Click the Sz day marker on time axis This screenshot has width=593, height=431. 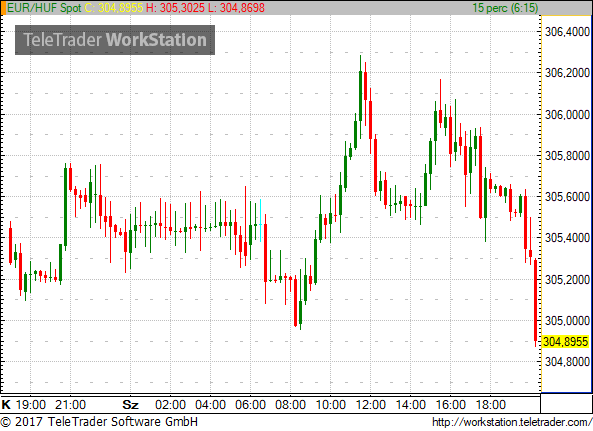(130, 405)
